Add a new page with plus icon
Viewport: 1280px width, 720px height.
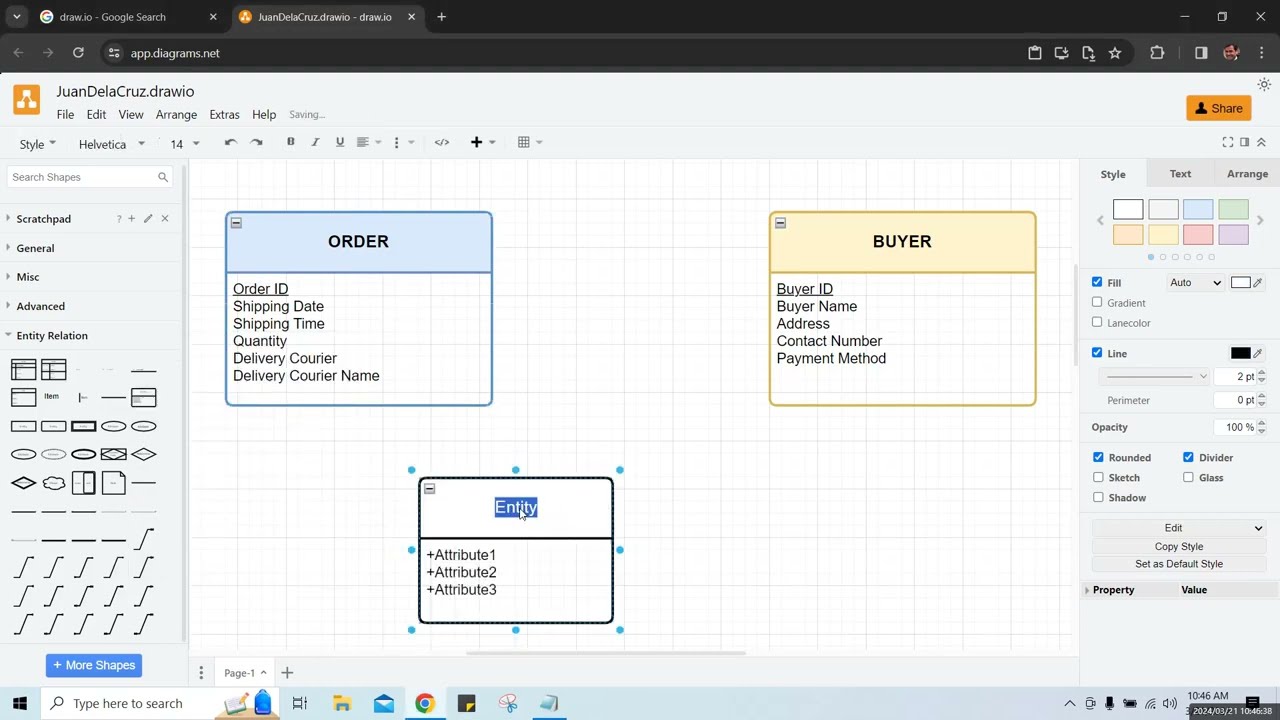(287, 673)
